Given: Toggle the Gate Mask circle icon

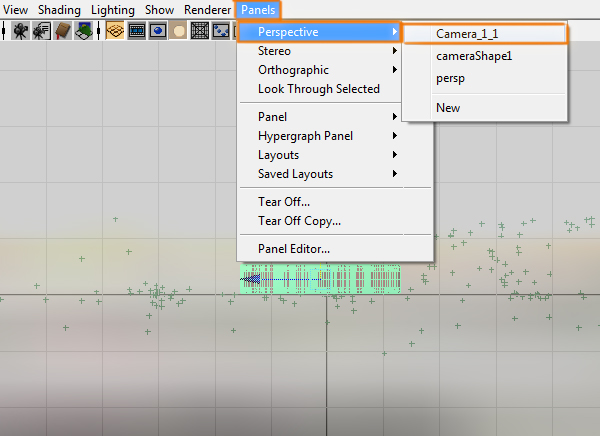Looking at the screenshot, I should (178, 31).
